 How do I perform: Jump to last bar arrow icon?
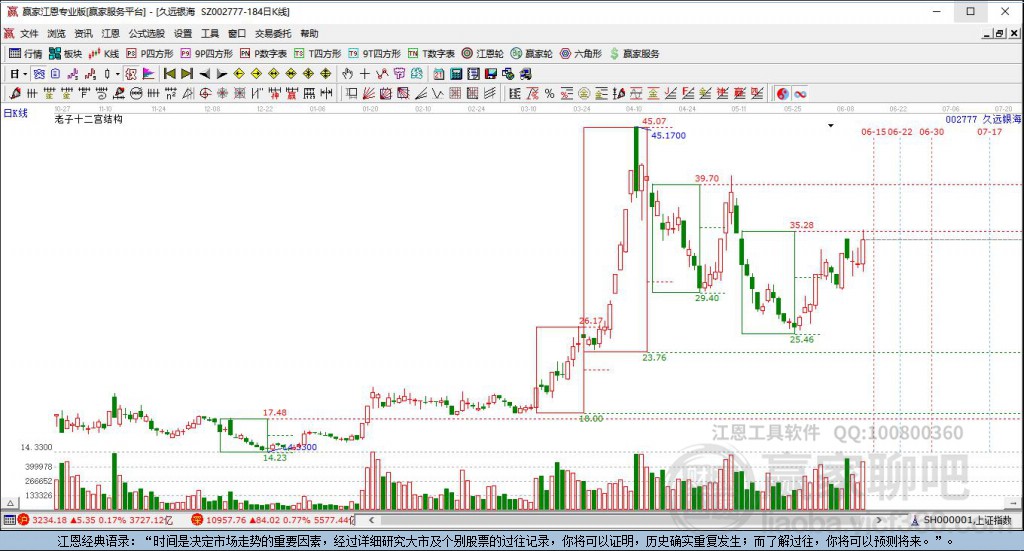tap(187, 74)
